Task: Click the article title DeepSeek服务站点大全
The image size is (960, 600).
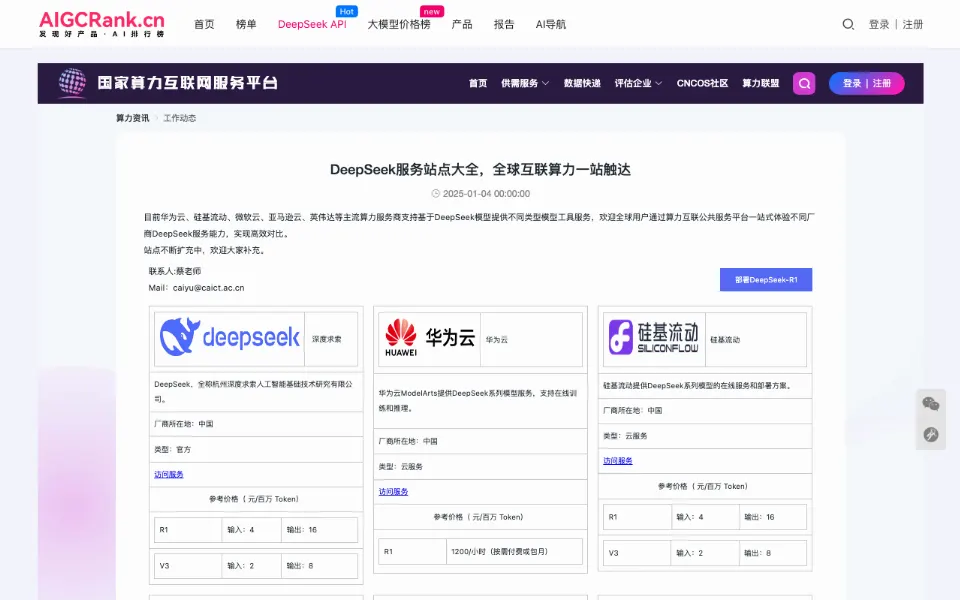Action: [480, 170]
